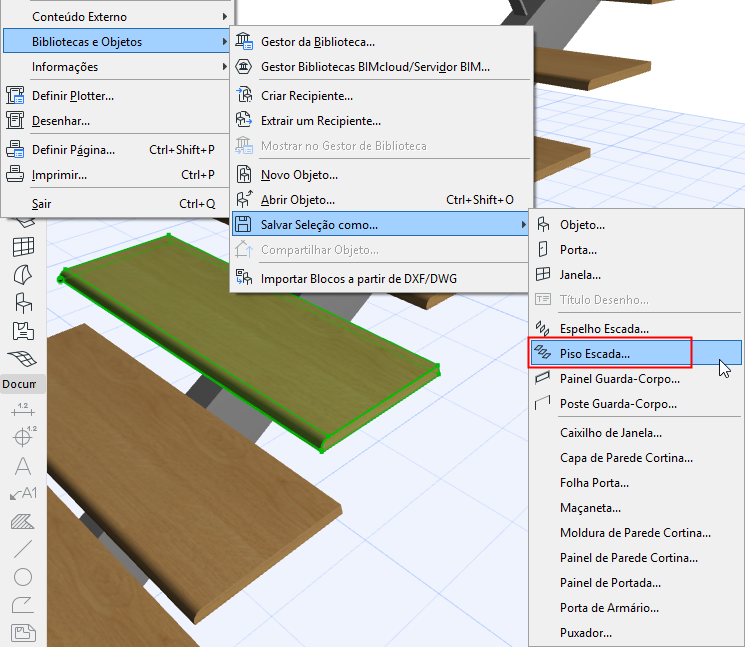Image resolution: width=745 pixels, height=647 pixels.
Task: Expand Bibliotecas e Objetos submenu
Action: pos(116,41)
